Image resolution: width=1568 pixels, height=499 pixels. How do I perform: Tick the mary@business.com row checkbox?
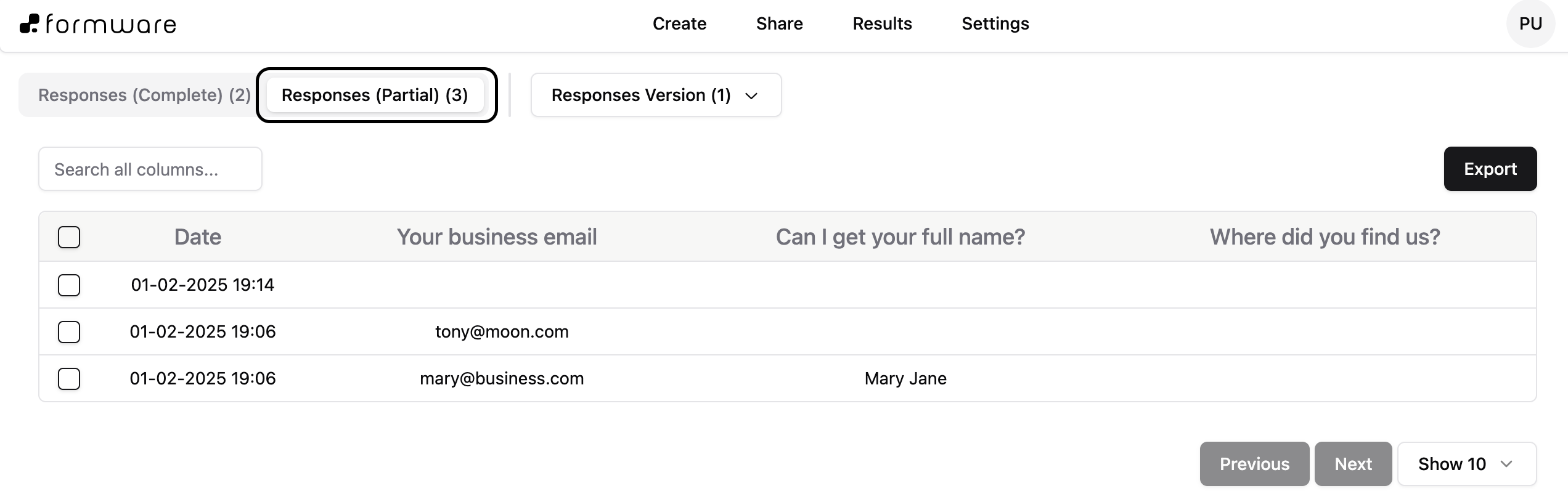click(x=69, y=379)
